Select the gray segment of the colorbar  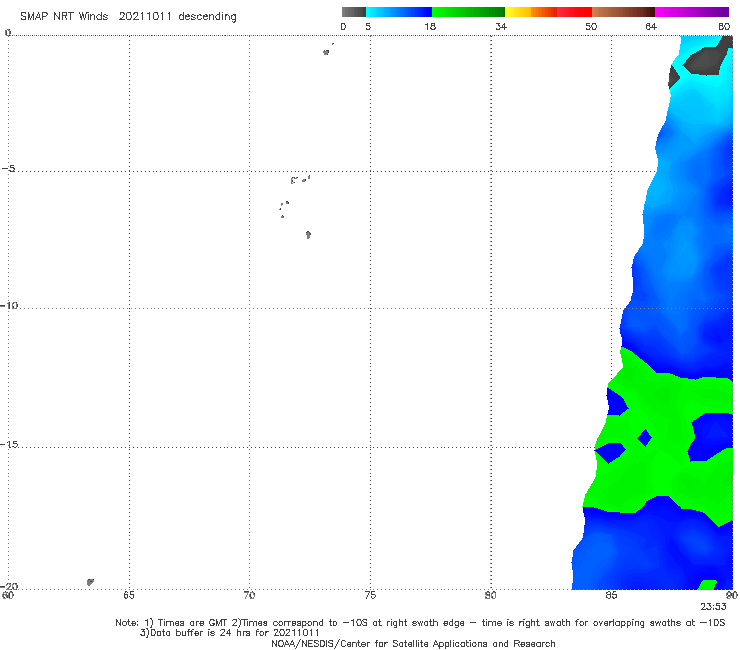353,12
